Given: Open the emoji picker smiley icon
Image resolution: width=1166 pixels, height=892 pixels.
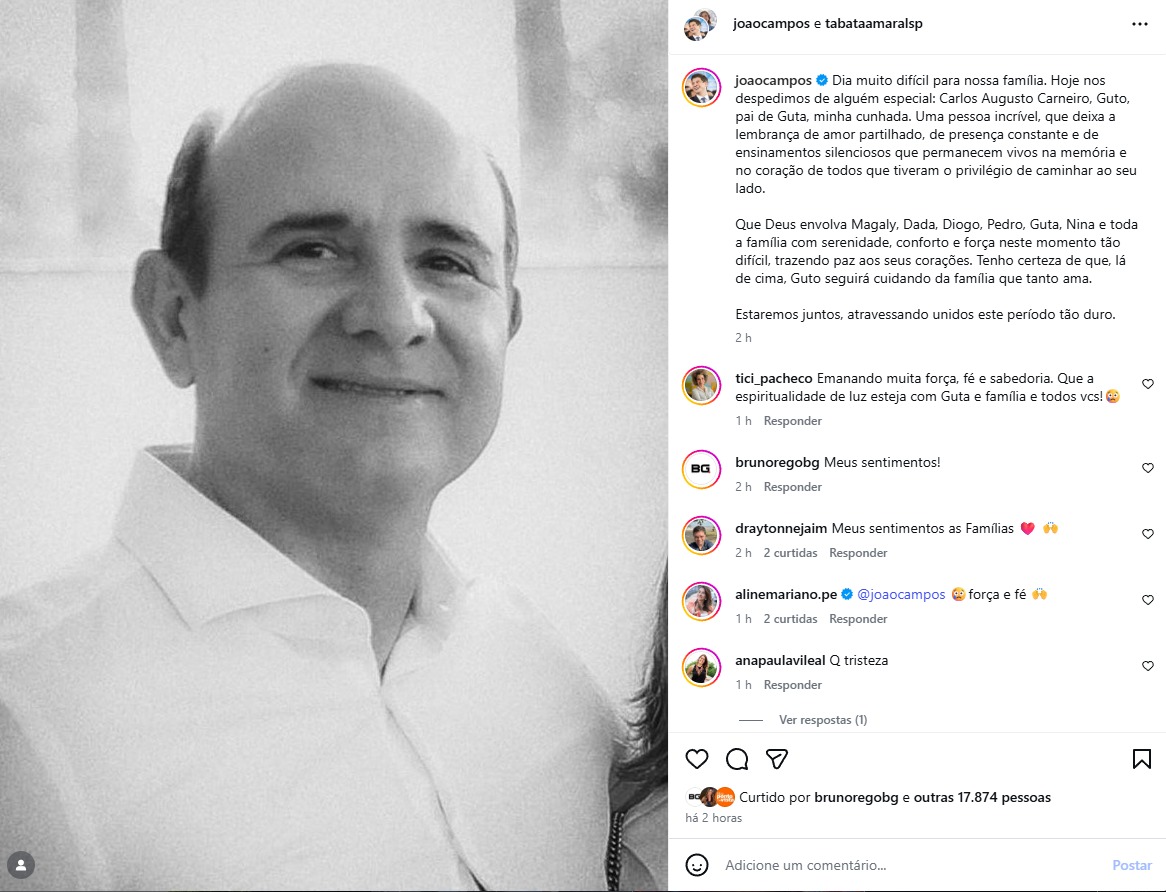Looking at the screenshot, I should point(697,865).
